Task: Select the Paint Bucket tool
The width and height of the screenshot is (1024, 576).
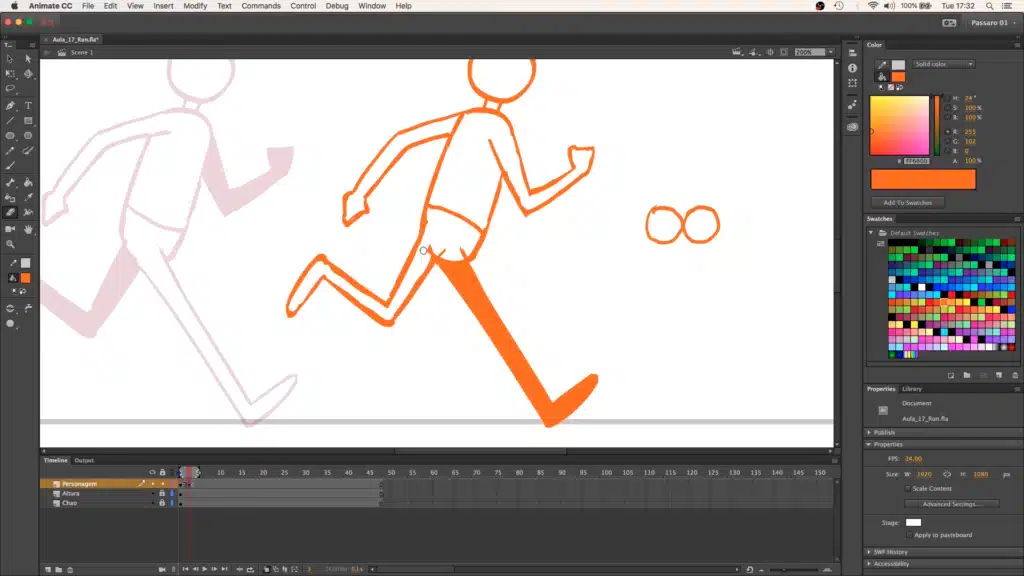Action: pos(28,183)
